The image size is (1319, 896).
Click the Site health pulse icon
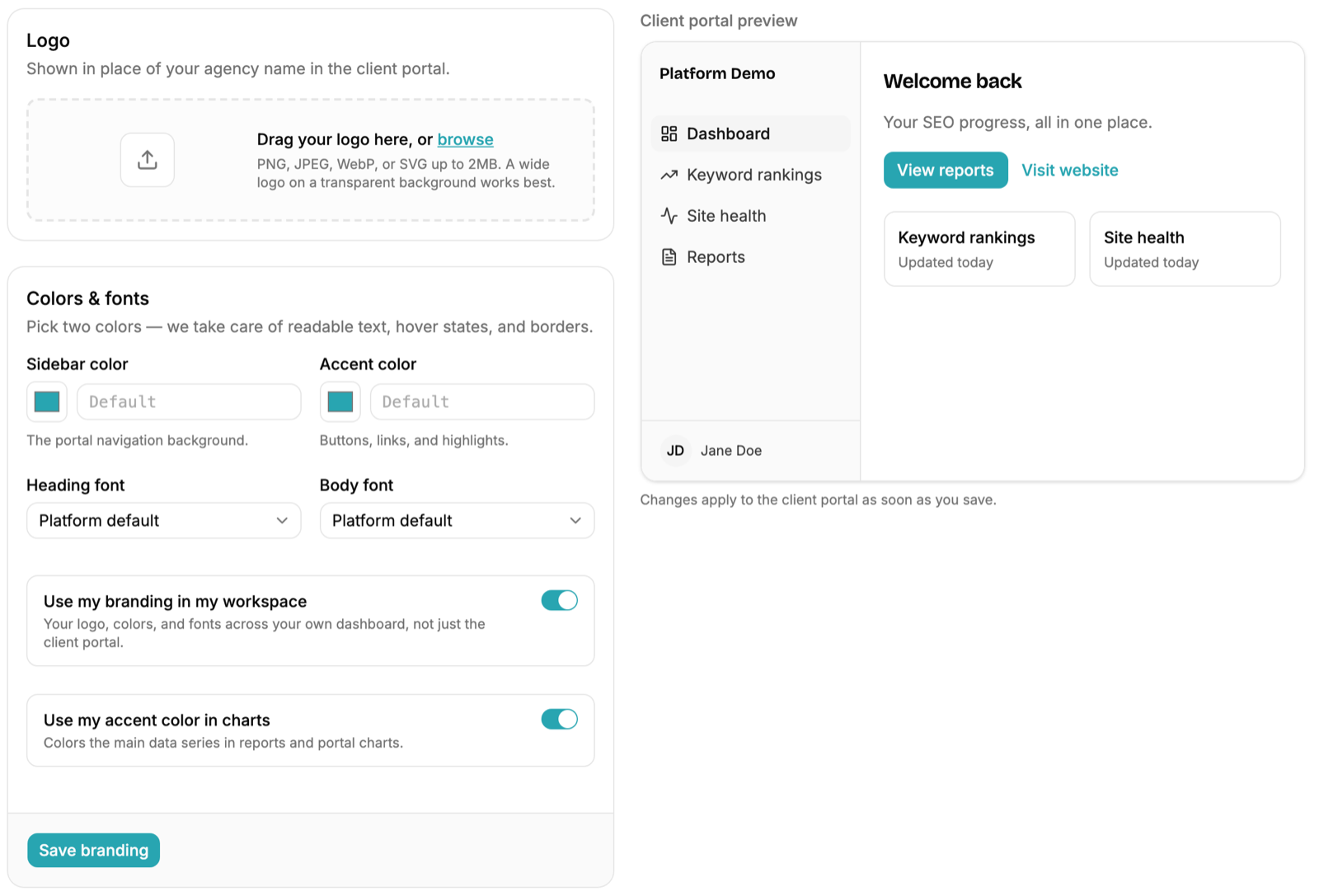[669, 216]
